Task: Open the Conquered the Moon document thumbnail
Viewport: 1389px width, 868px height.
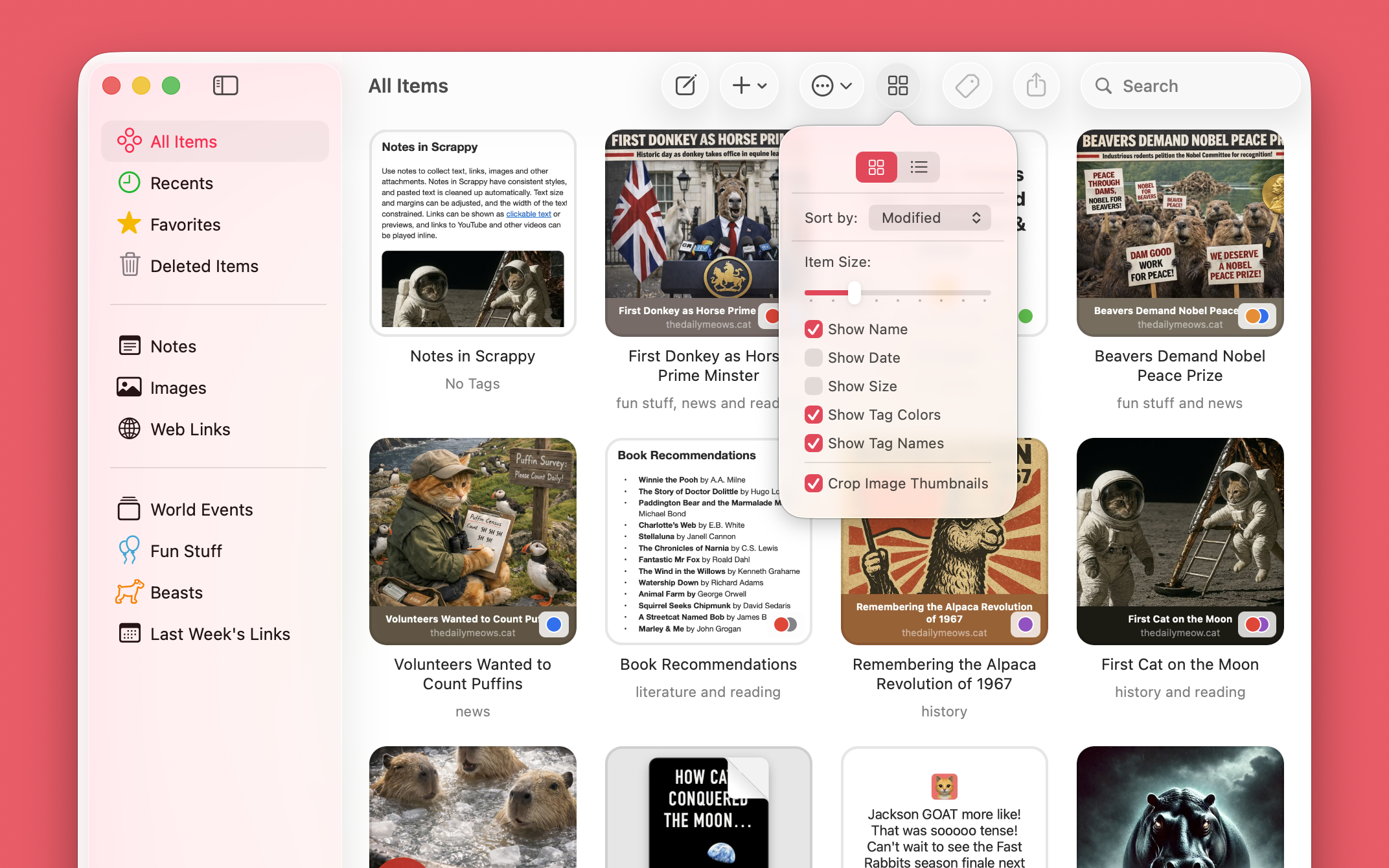Action: (x=709, y=807)
